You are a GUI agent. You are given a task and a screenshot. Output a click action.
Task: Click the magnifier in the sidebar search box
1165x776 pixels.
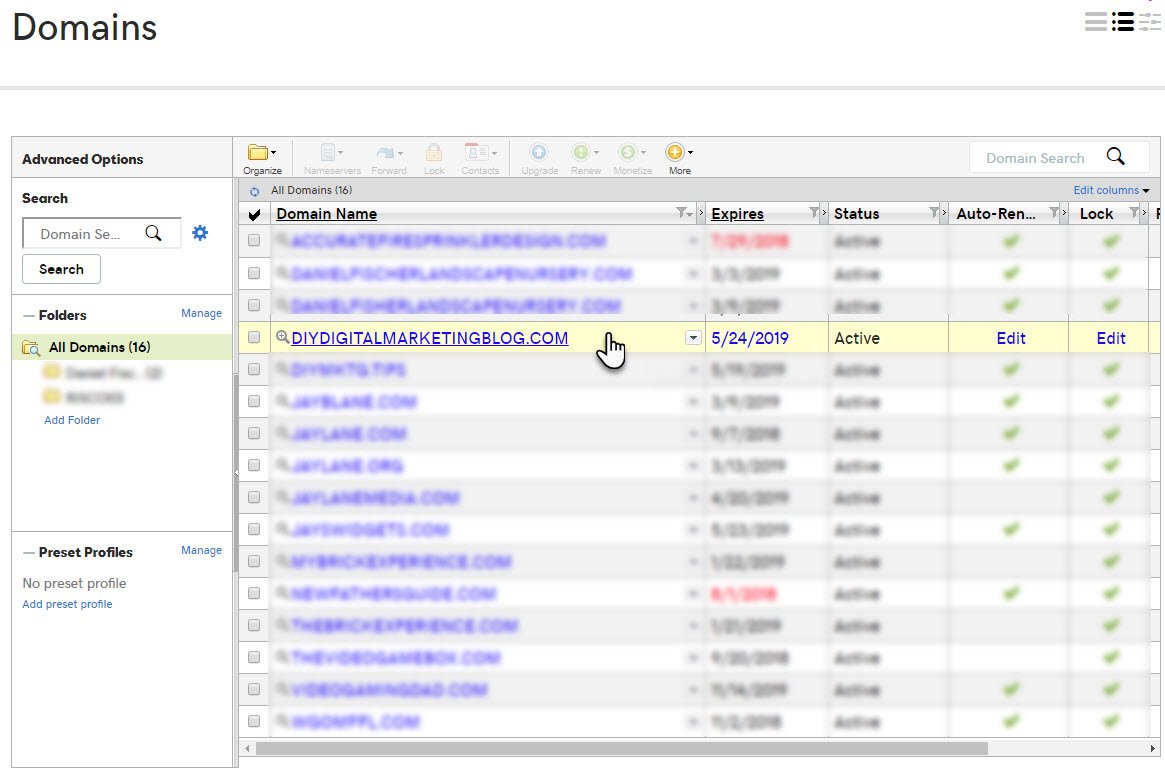coord(154,233)
